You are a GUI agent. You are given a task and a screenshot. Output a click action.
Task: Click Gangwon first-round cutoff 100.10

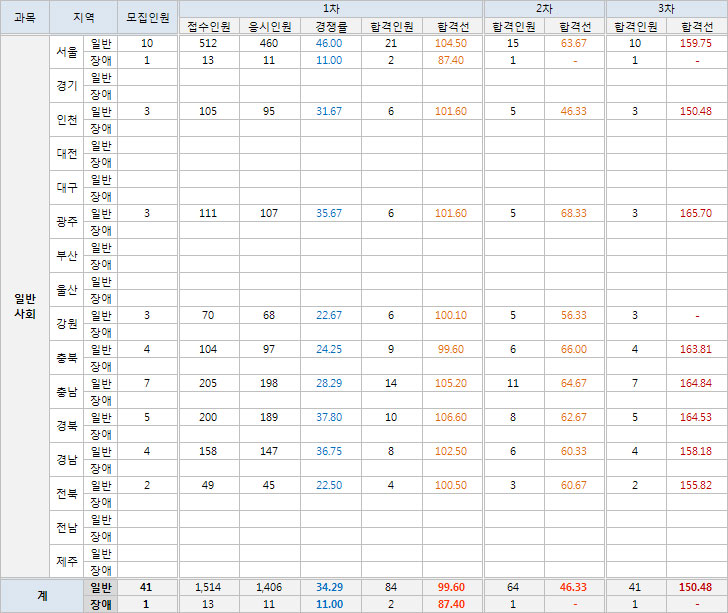coord(451,315)
